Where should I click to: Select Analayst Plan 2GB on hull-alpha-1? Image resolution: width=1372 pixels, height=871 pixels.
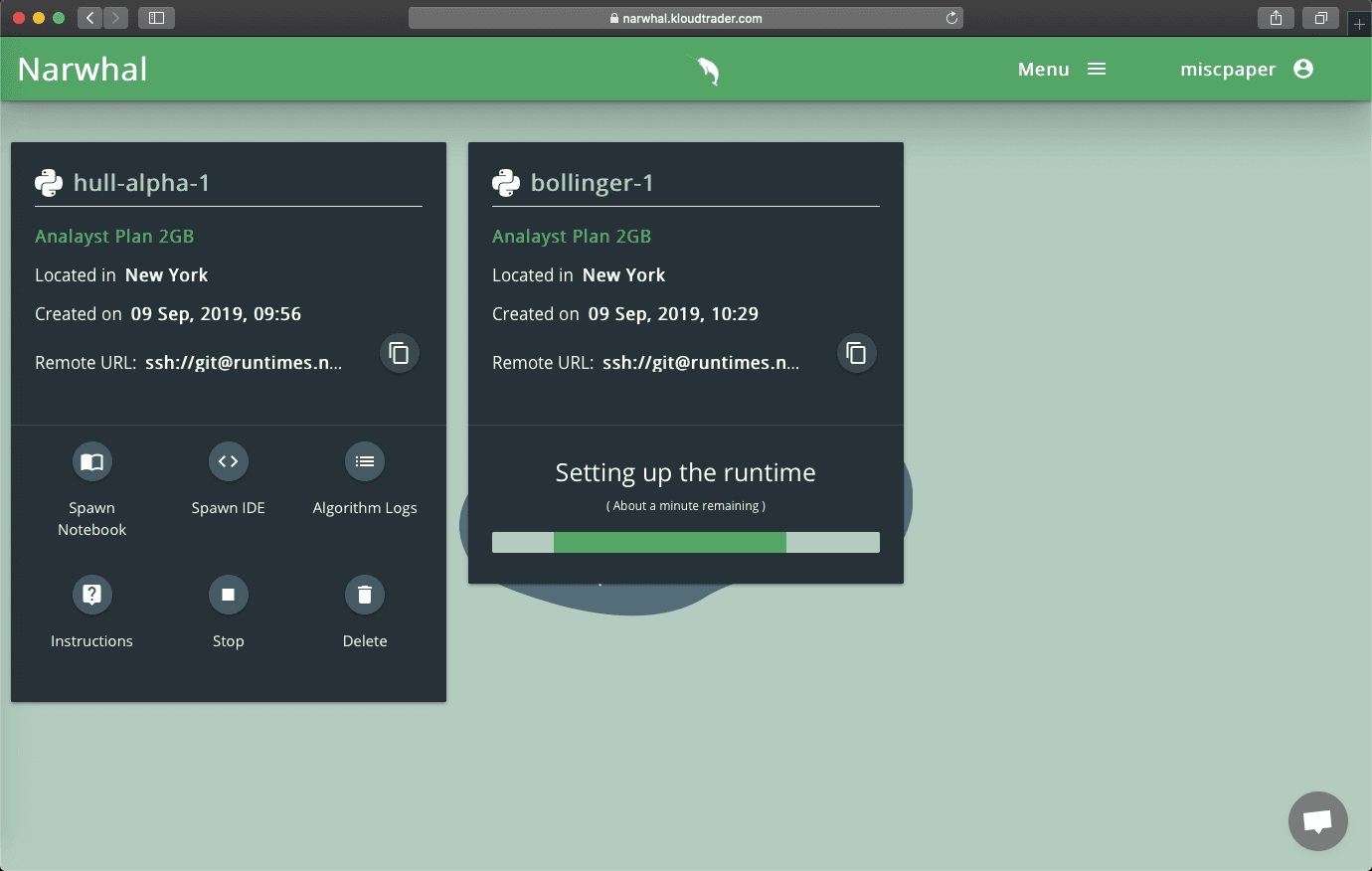[x=114, y=237]
